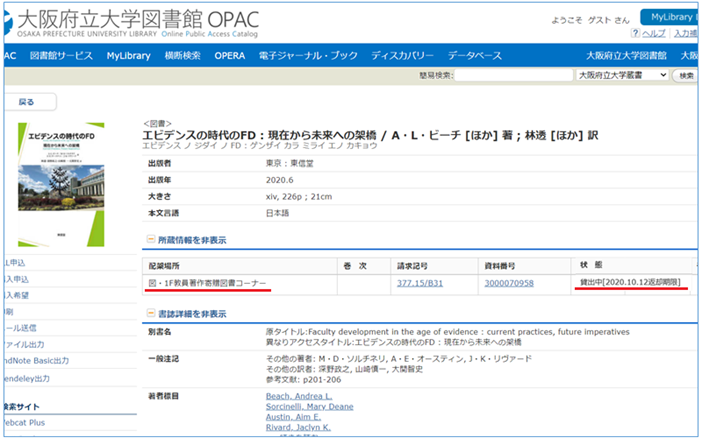
Task: Click the book cover thumbnail image
Action: [x=61, y=185]
